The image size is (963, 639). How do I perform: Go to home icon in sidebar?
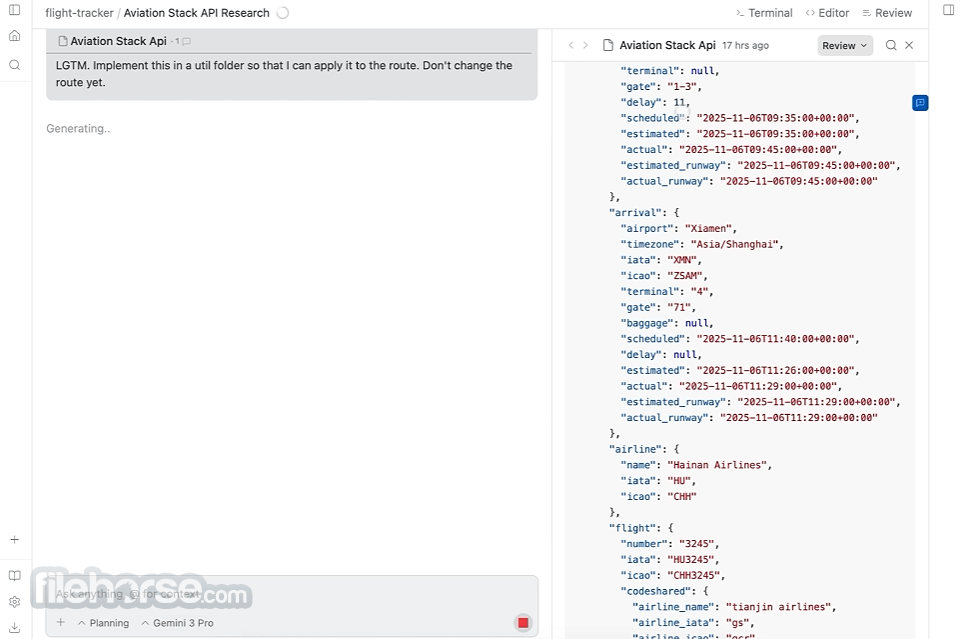point(15,36)
